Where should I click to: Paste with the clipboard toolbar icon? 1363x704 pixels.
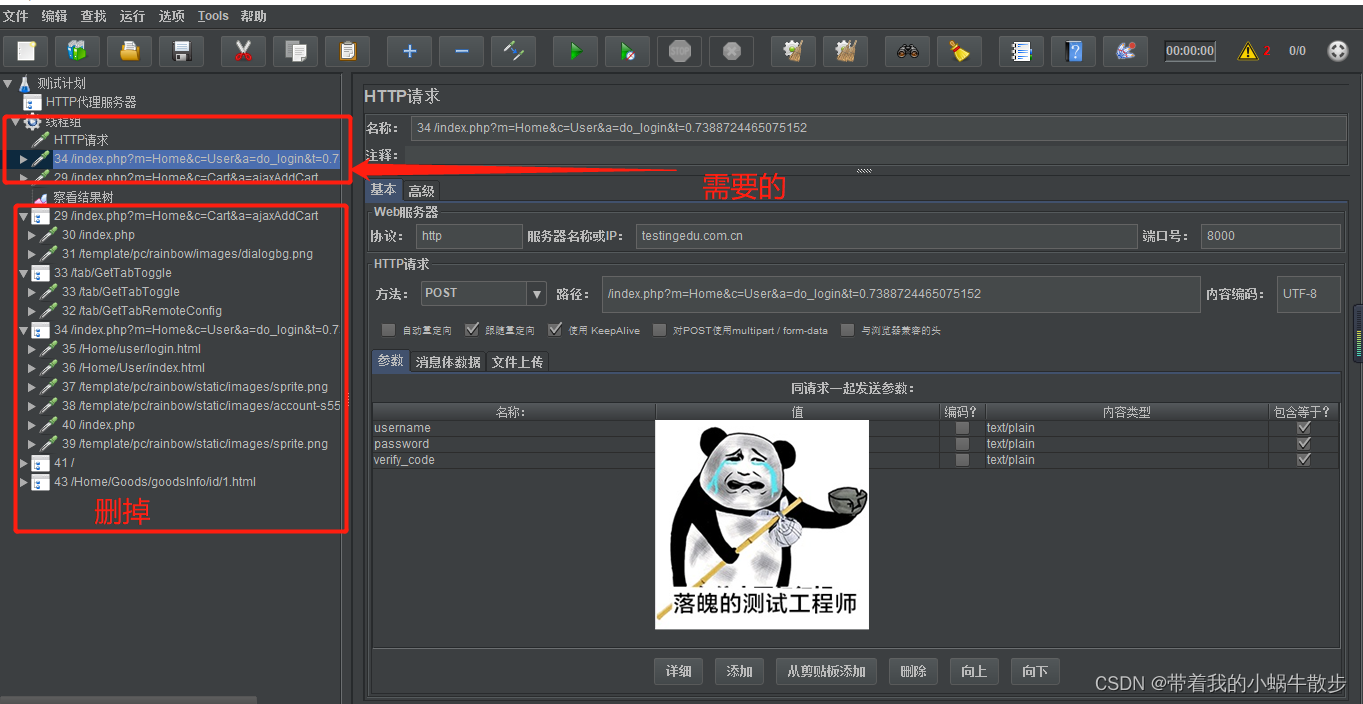347,51
